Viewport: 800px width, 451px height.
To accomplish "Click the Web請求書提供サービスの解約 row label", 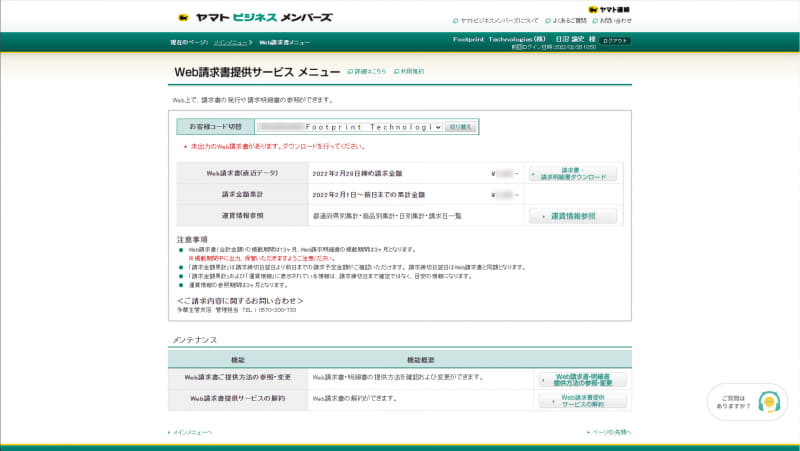I will coord(238,398).
